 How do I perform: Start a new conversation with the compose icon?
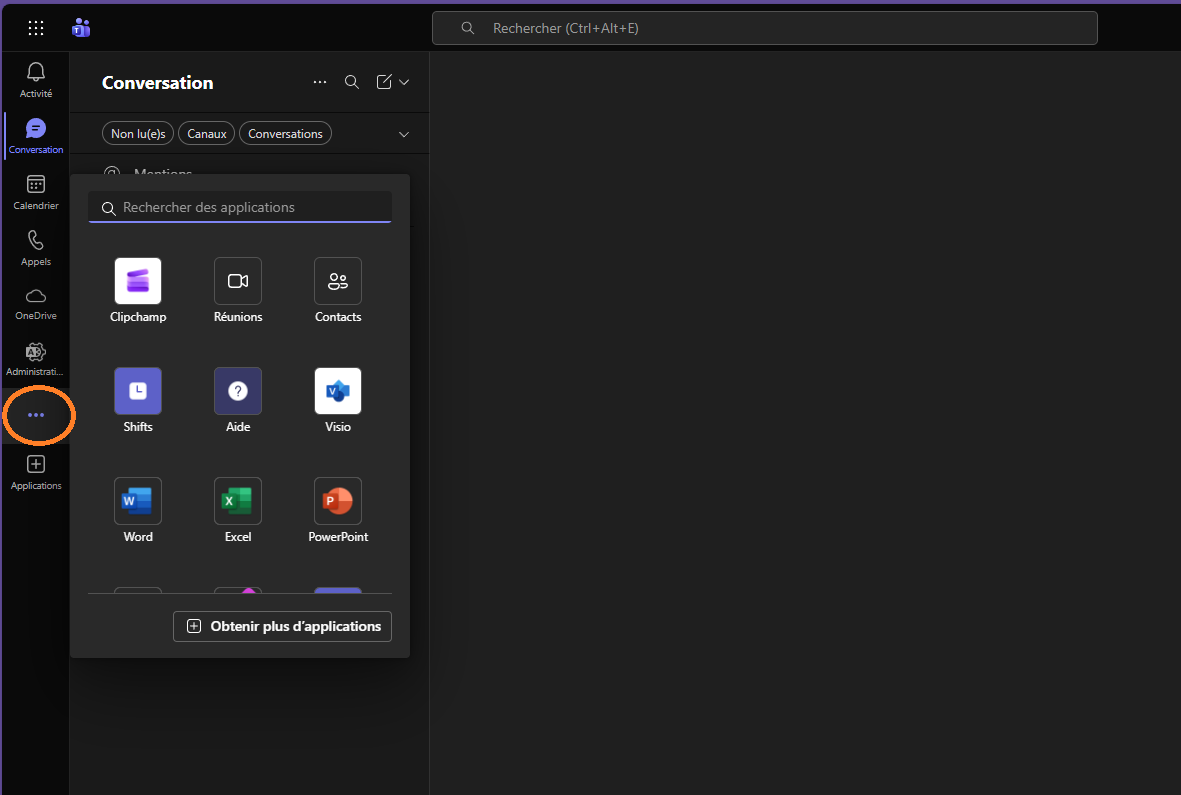(x=383, y=81)
